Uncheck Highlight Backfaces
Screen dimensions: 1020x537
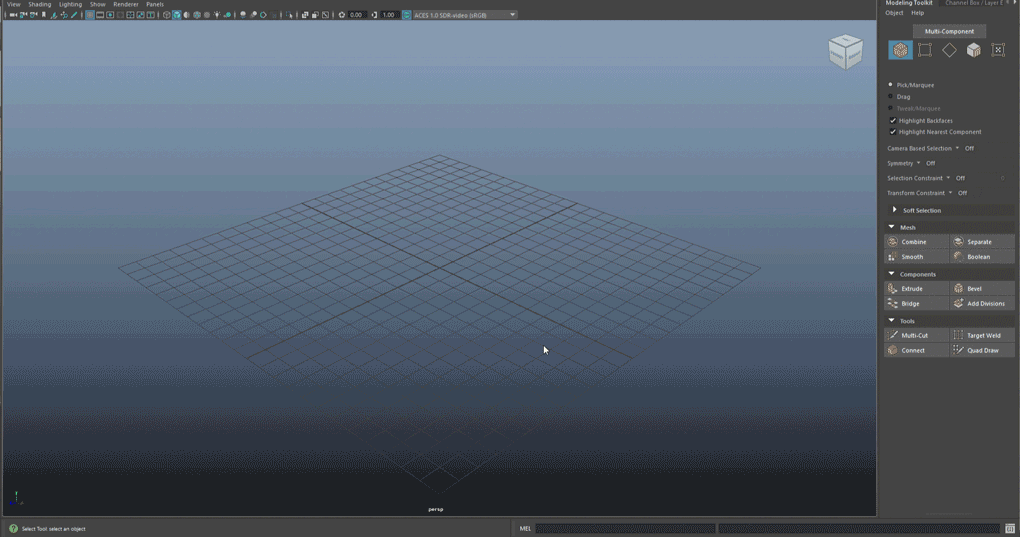click(x=892, y=121)
